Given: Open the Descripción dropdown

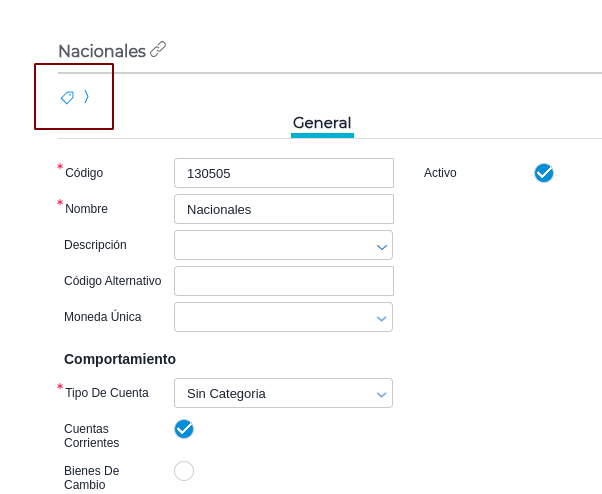Looking at the screenshot, I should (381, 246).
